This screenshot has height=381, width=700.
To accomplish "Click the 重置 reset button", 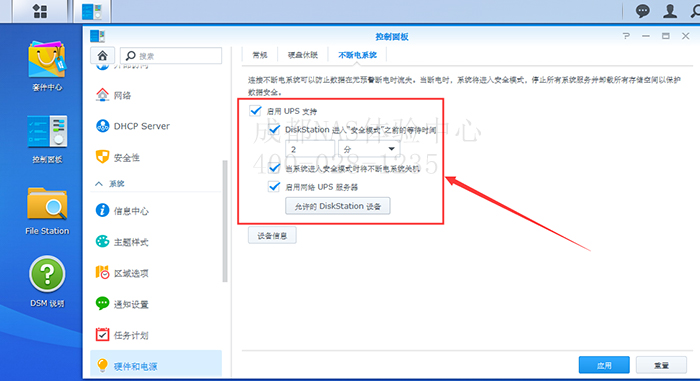I will click(x=661, y=365).
